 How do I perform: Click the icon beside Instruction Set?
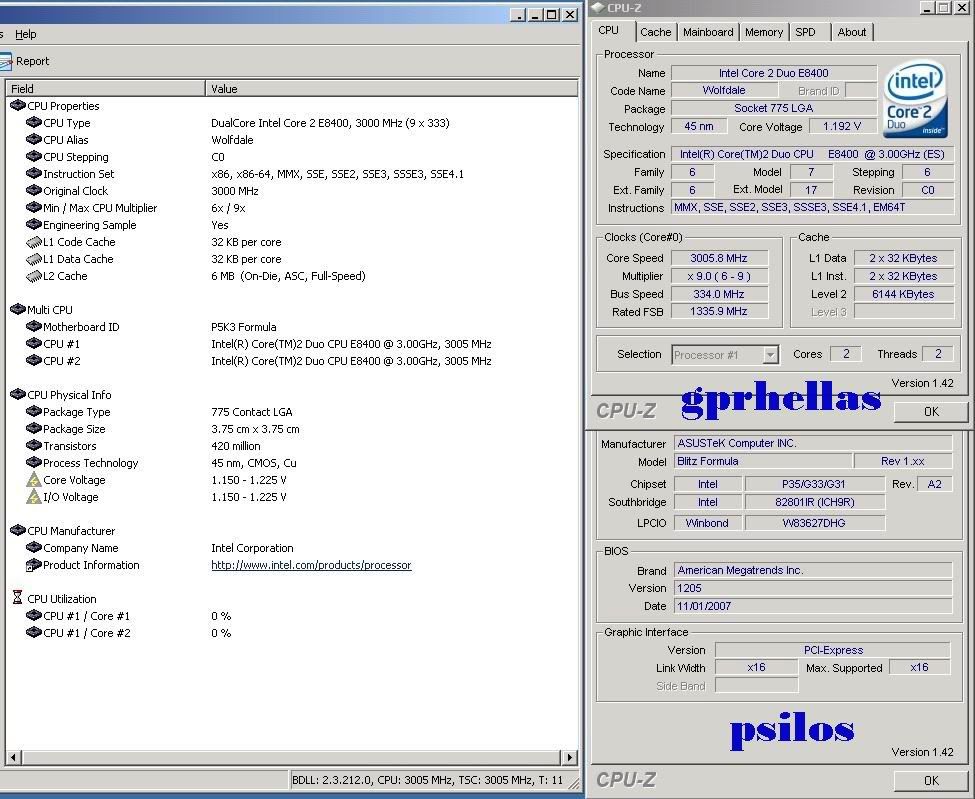coord(32,173)
